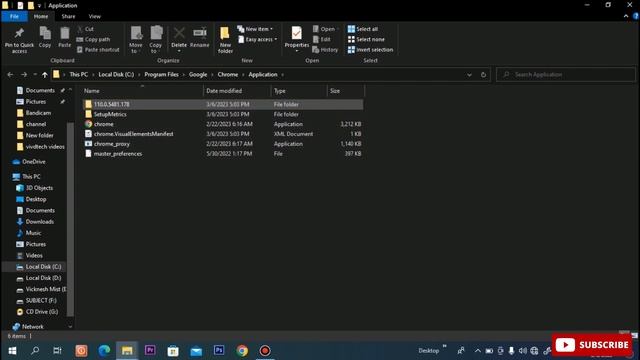Click the Copy ribbon button
The height and width of the screenshot is (360, 640).
coord(45,38)
